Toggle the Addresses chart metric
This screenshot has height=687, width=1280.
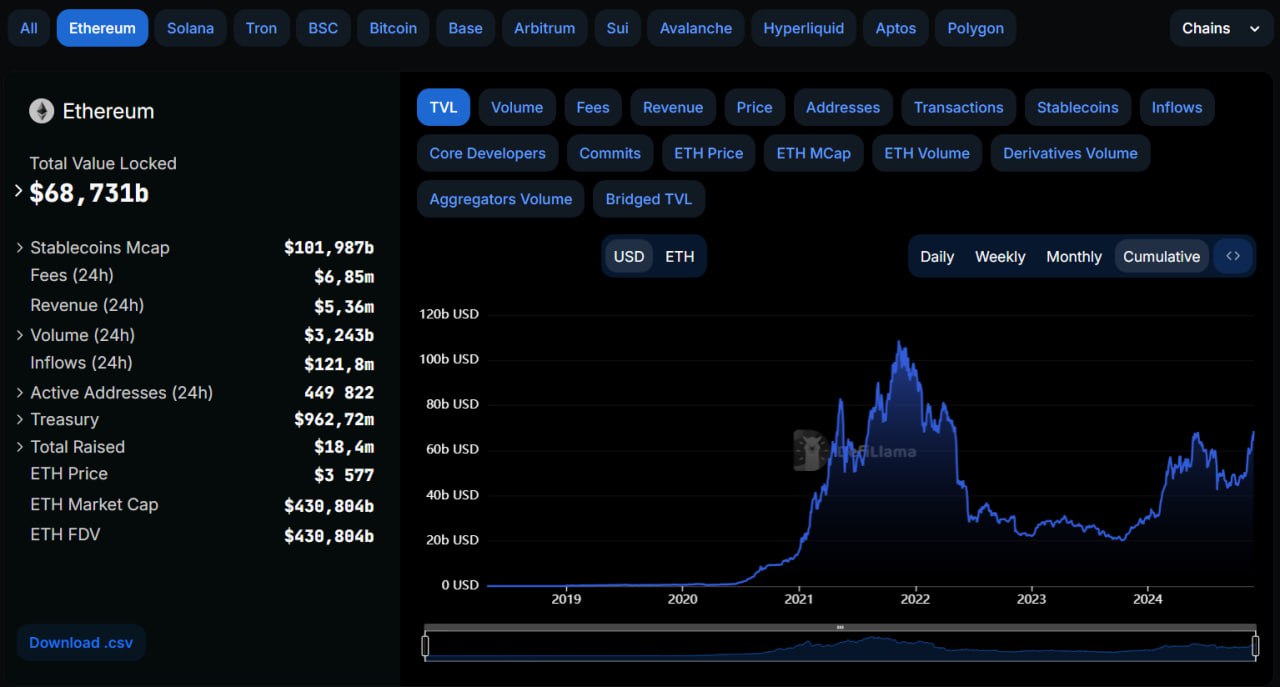point(843,107)
